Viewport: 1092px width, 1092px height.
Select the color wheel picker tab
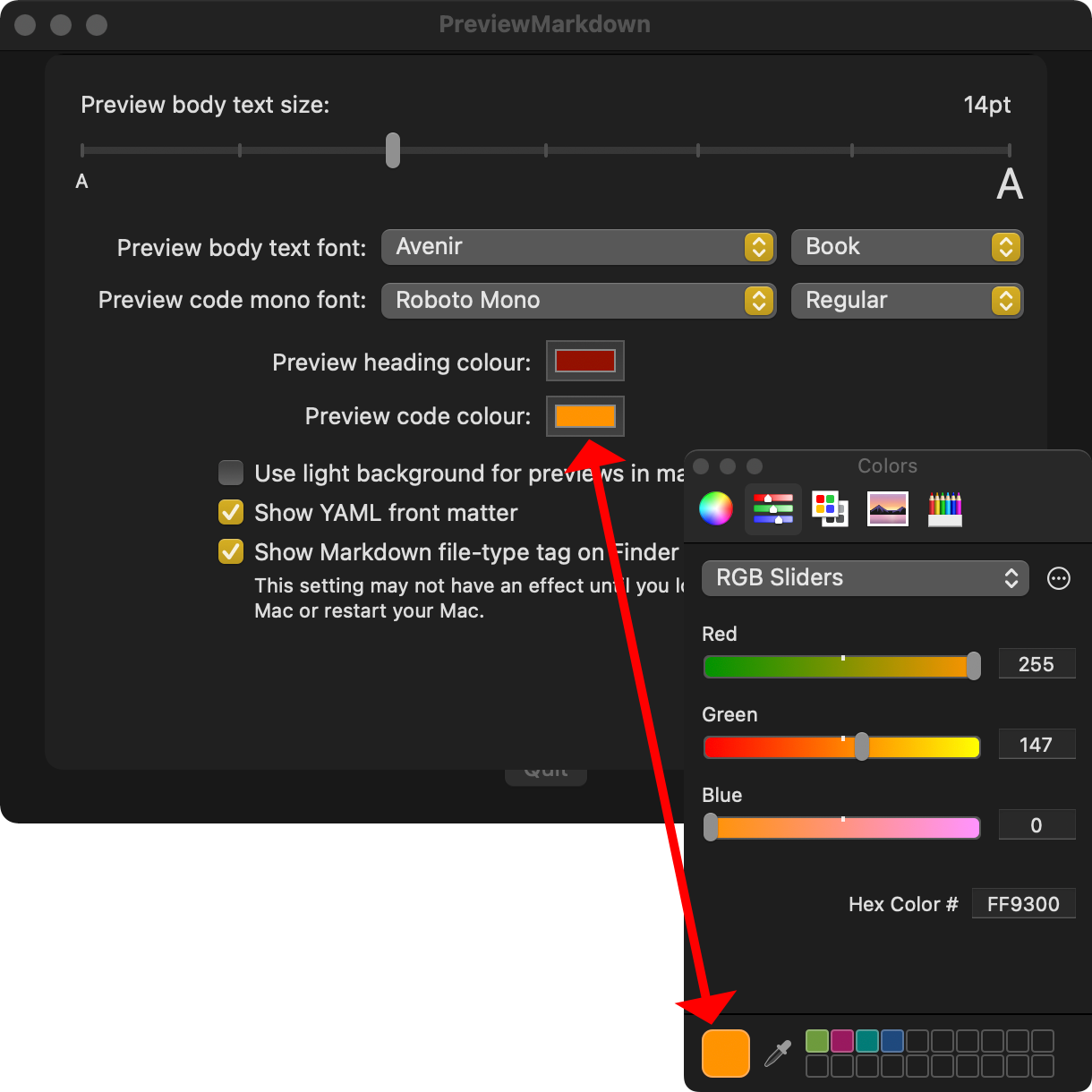click(x=716, y=508)
